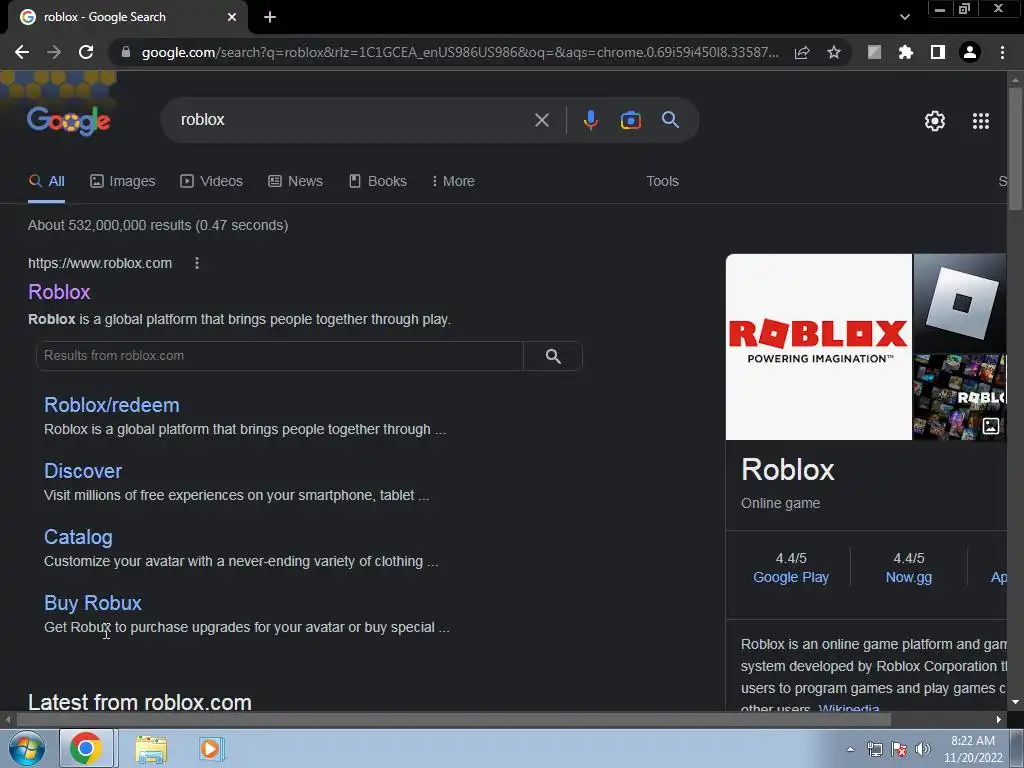Viewport: 1024px width, 768px height.
Task: Open the Roblox/redeem sitelink
Action: click(112, 405)
